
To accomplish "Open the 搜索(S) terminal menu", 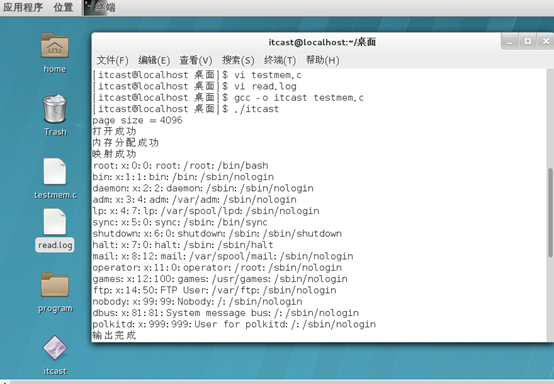I will tap(238, 60).
